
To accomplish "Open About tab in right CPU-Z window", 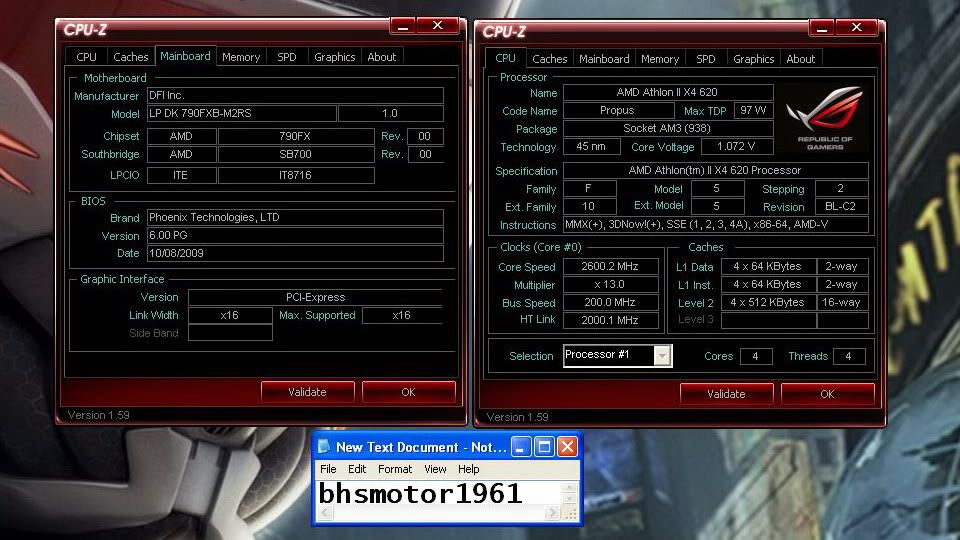I will pyautogui.click(x=800, y=59).
